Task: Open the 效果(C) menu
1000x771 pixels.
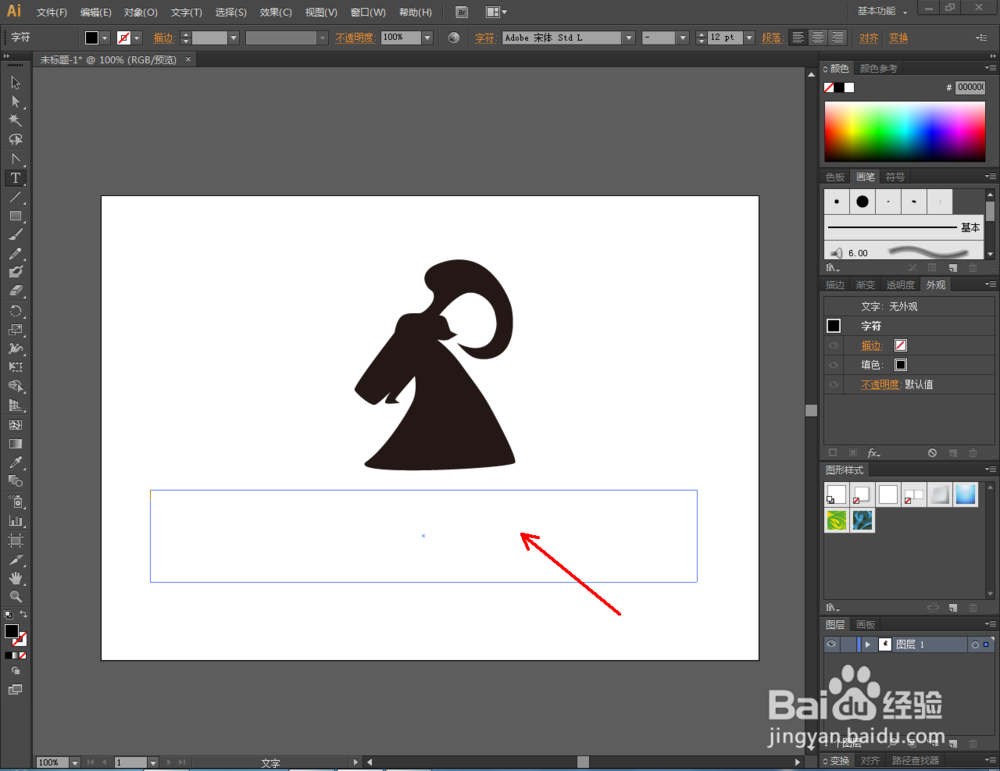Action: [276, 12]
